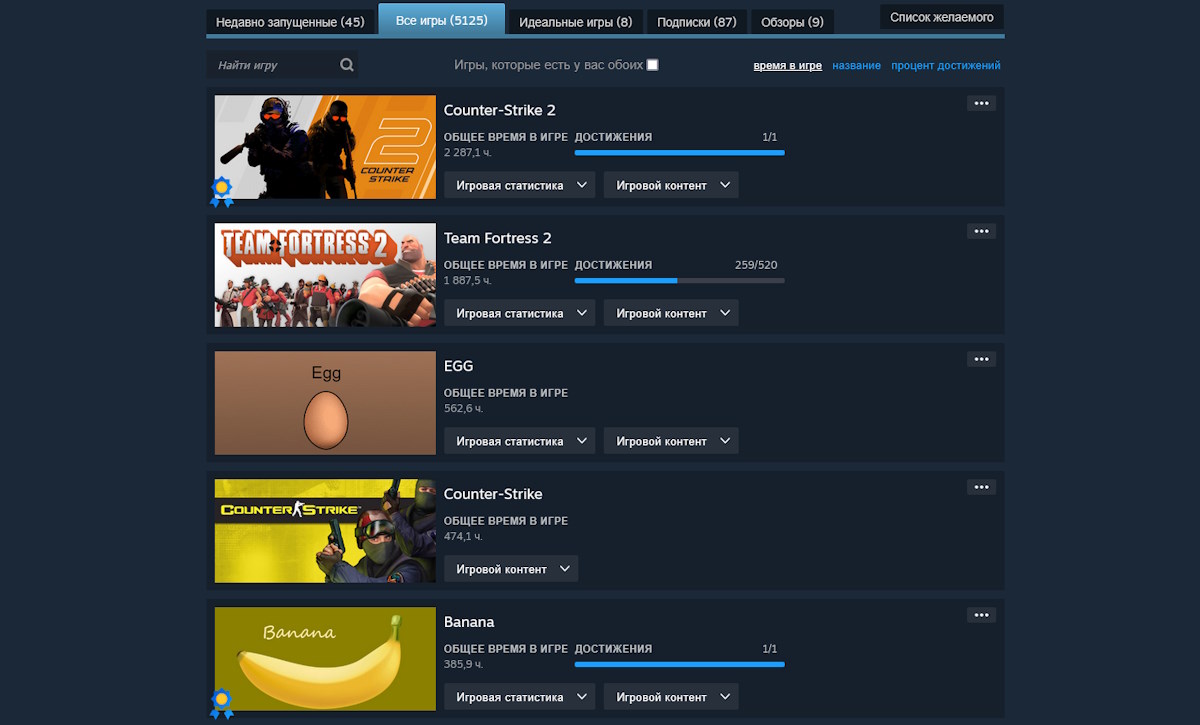This screenshot has height=725, width=1200.
Task: Click the 259/520 achievements count
Action: tap(756, 265)
